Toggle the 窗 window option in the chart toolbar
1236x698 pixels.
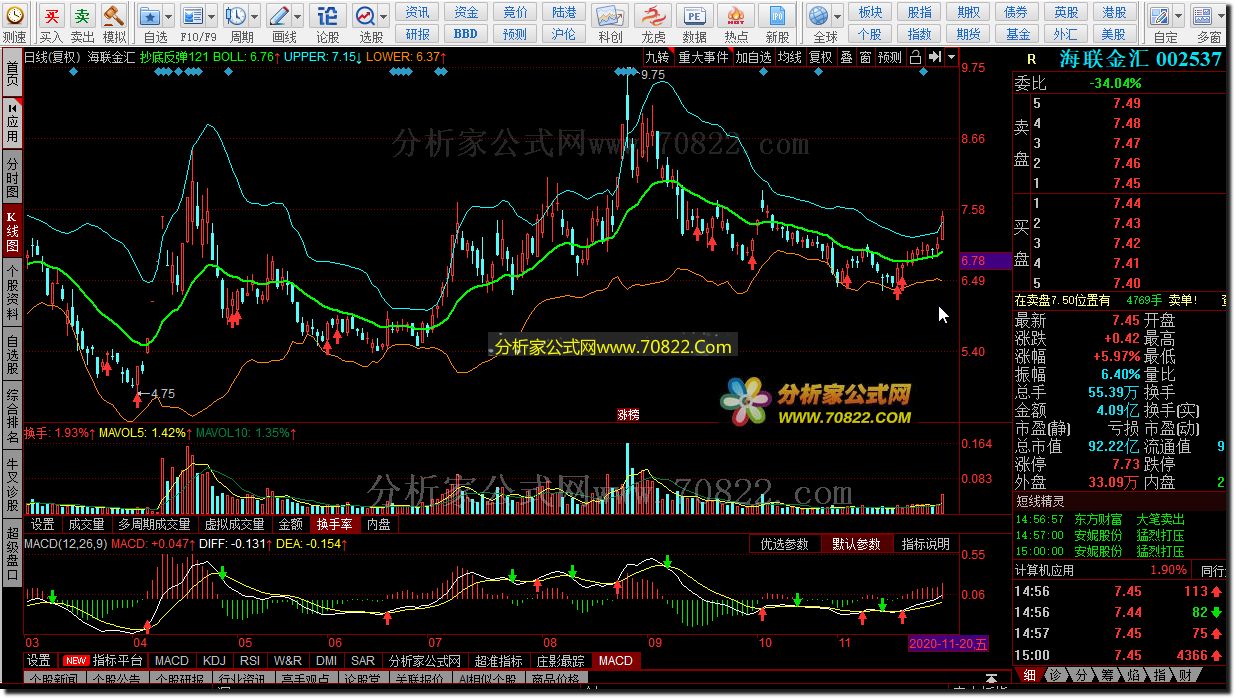865,58
